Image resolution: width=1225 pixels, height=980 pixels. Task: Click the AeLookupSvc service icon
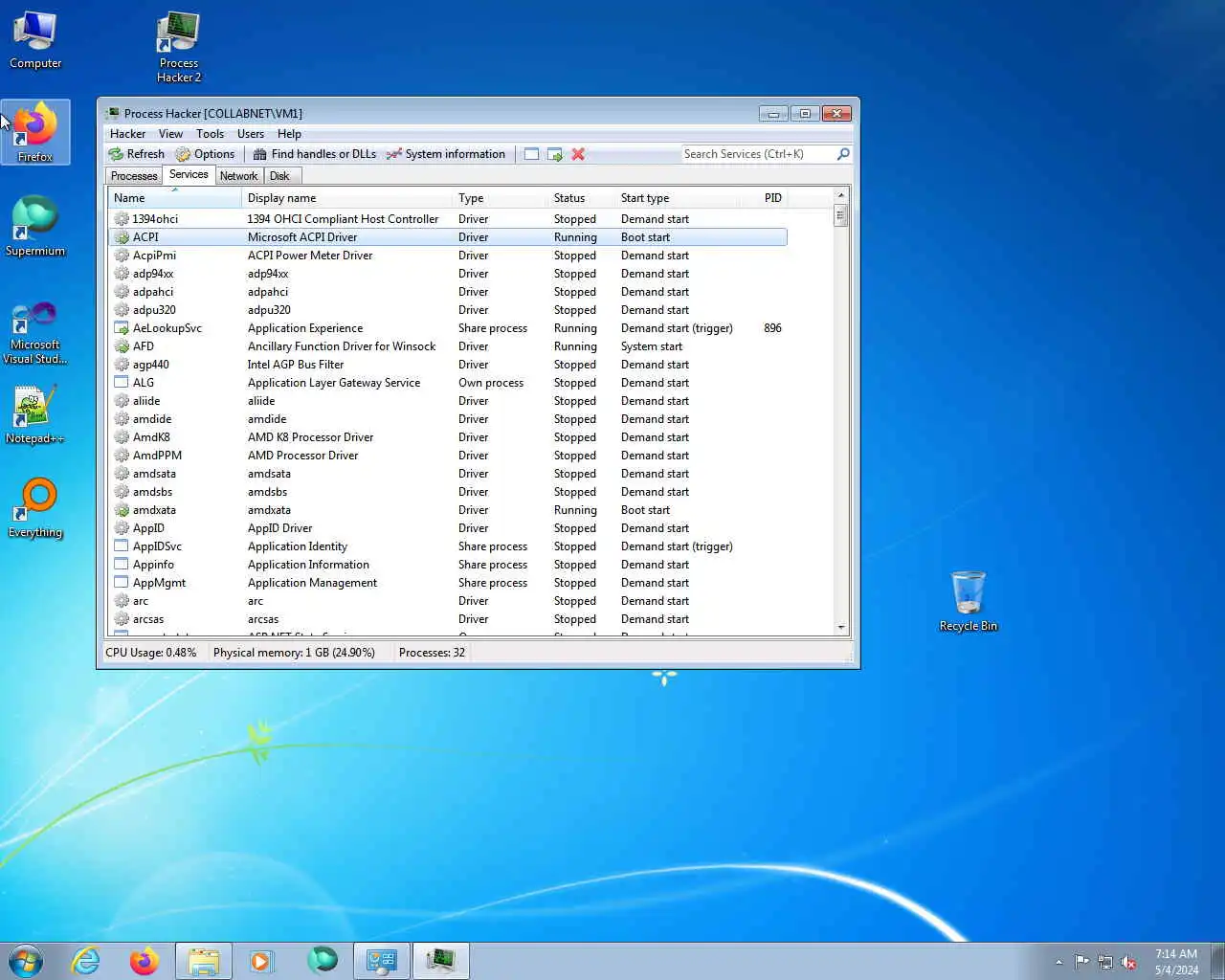pos(122,328)
